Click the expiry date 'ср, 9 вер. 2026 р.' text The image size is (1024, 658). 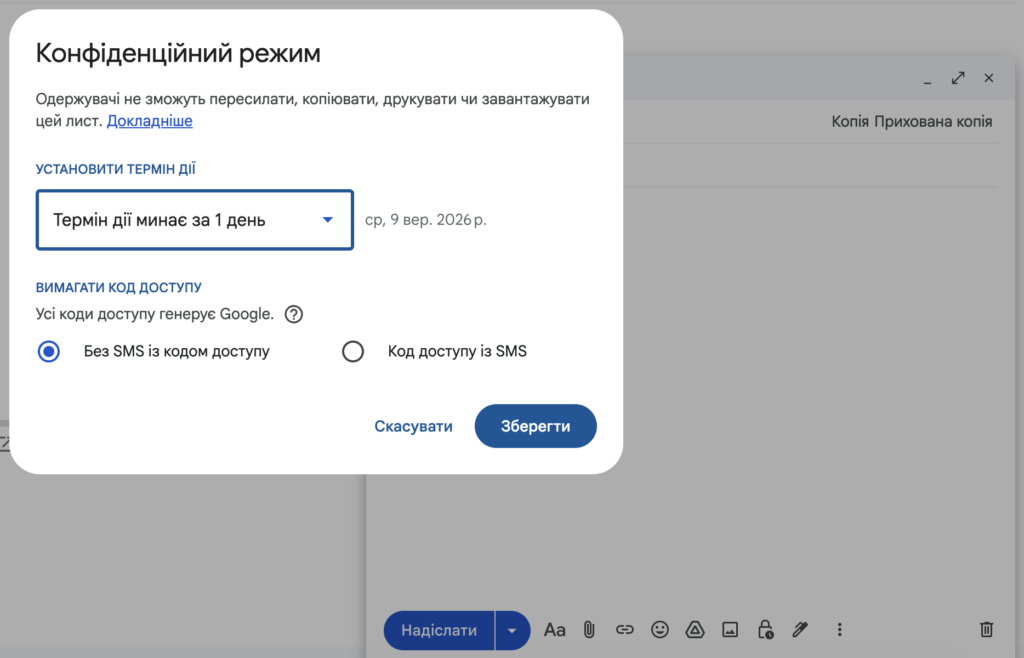pyautogui.click(x=426, y=220)
